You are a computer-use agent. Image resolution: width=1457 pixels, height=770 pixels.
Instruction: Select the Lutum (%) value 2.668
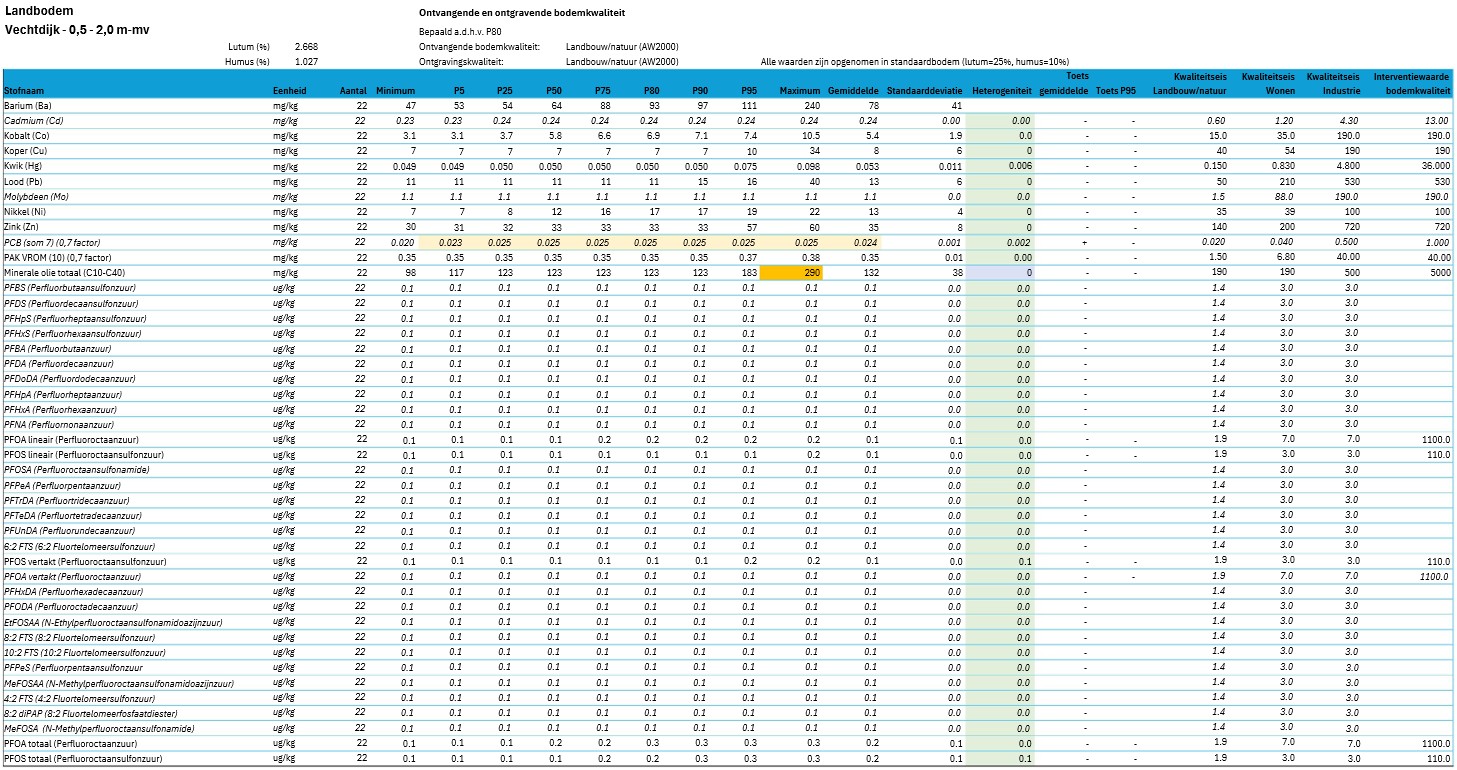pos(306,47)
